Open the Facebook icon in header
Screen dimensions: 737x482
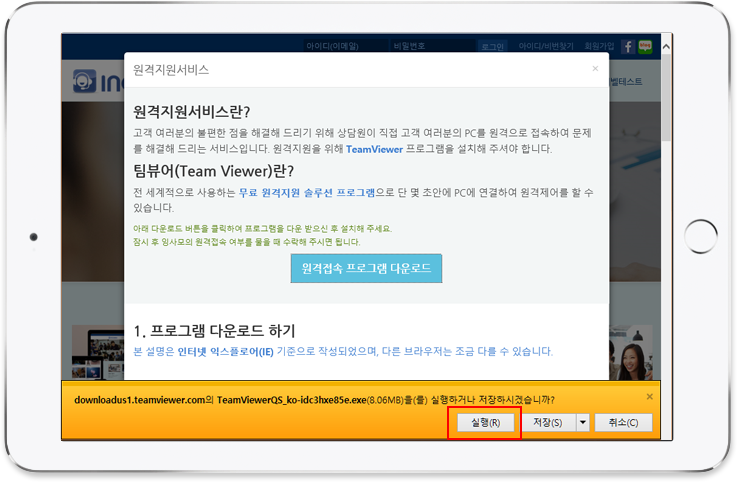point(627,46)
